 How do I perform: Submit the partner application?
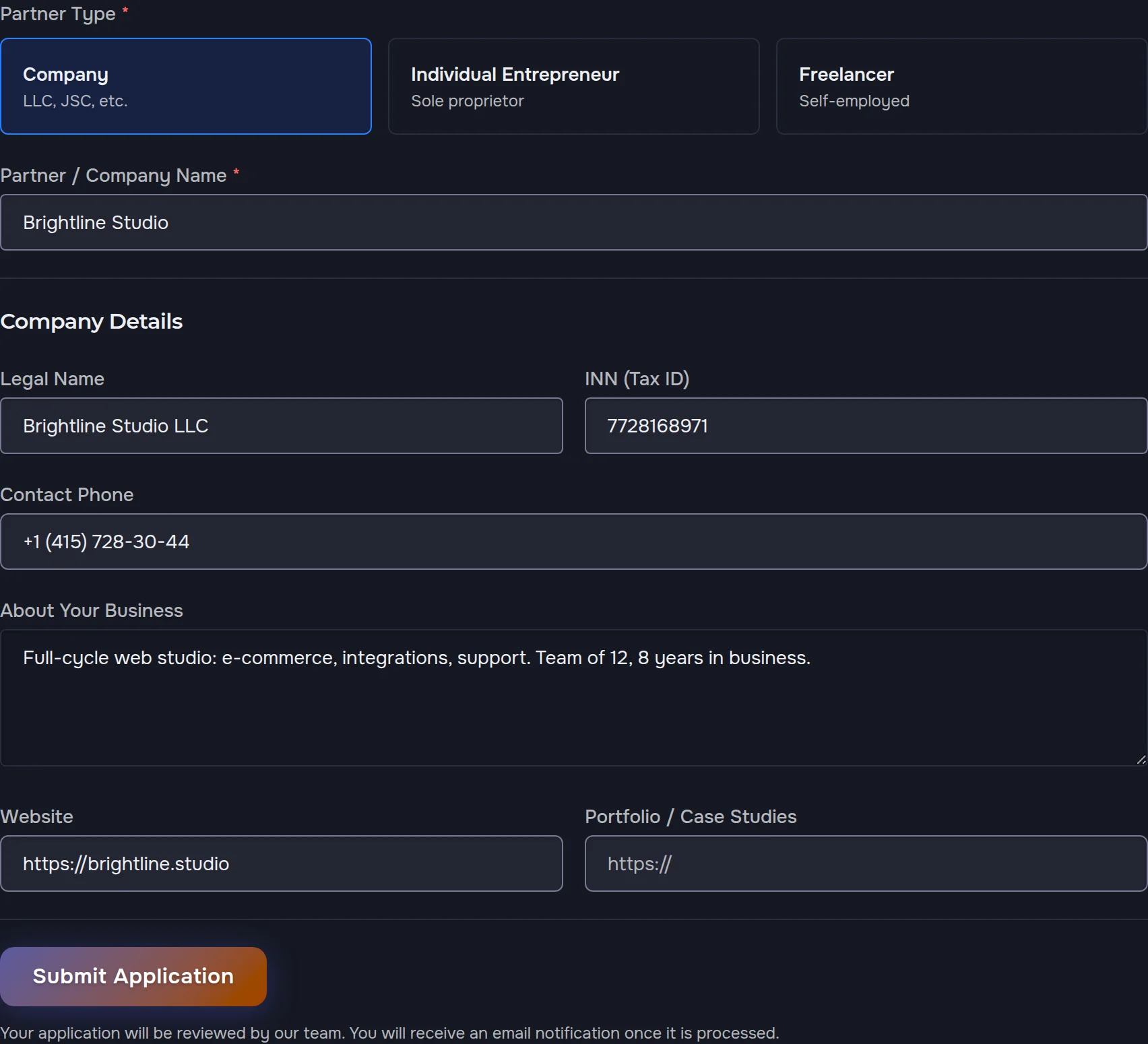click(x=133, y=977)
